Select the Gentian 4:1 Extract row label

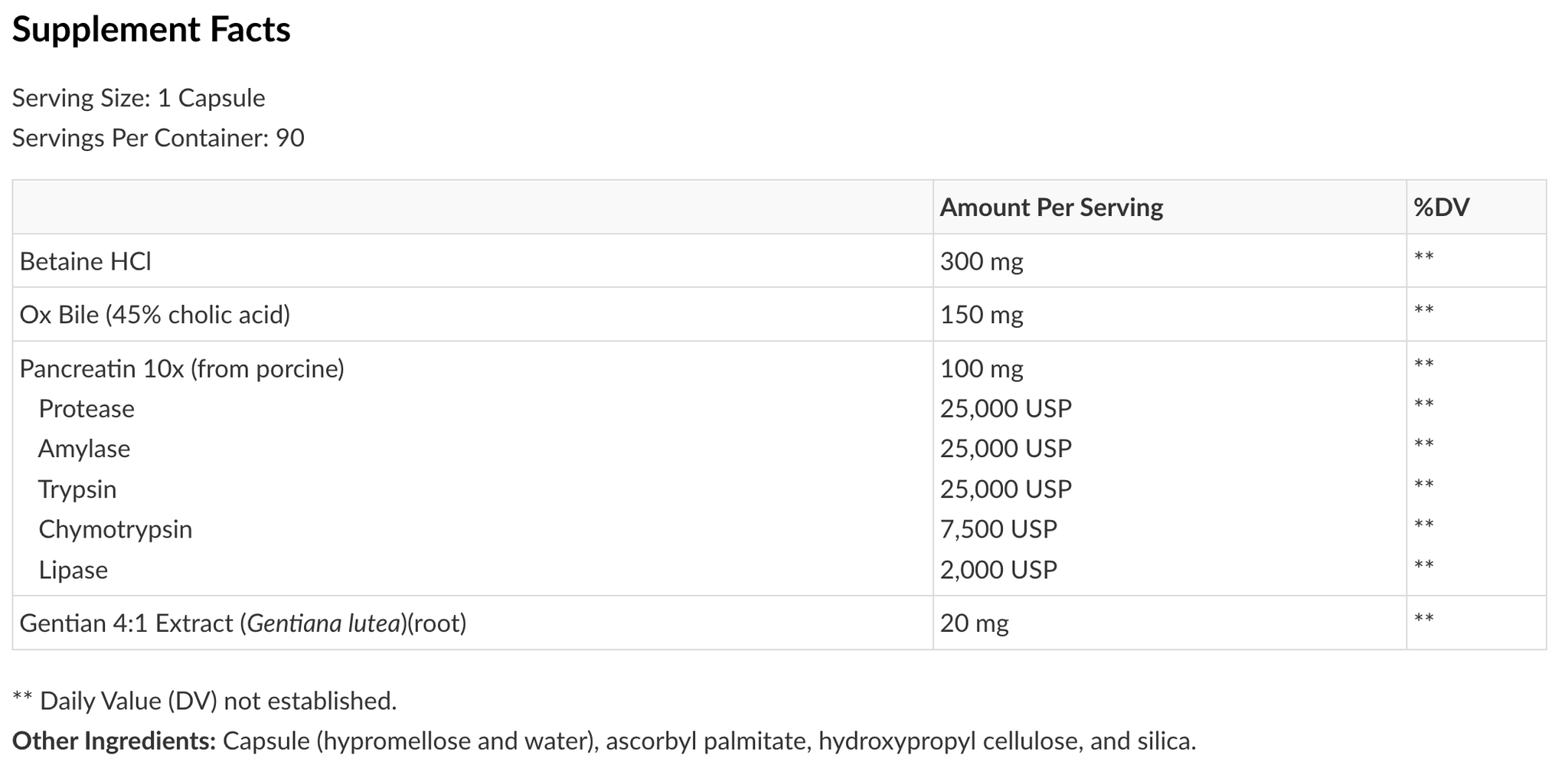(243, 623)
